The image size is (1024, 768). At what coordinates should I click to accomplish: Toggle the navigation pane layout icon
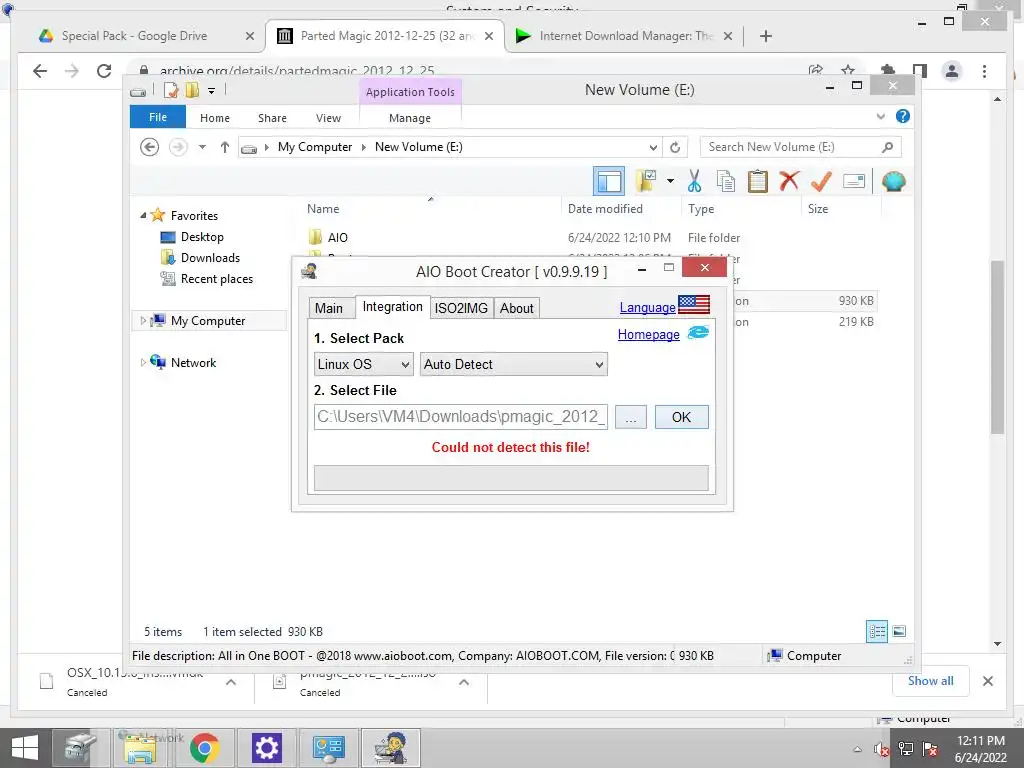pyautogui.click(x=609, y=181)
